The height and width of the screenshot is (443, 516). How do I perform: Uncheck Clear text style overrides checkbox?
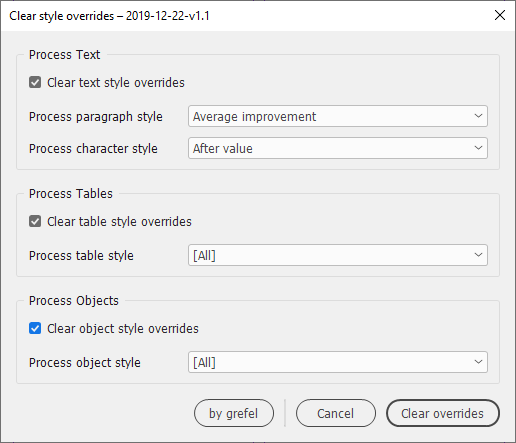tap(35, 82)
